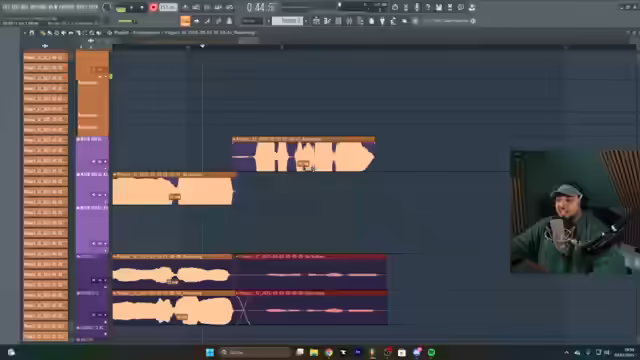Screen dimensions: 640x360
Task: Open the piano roll icon in toolbar
Action: (x=327, y=21)
